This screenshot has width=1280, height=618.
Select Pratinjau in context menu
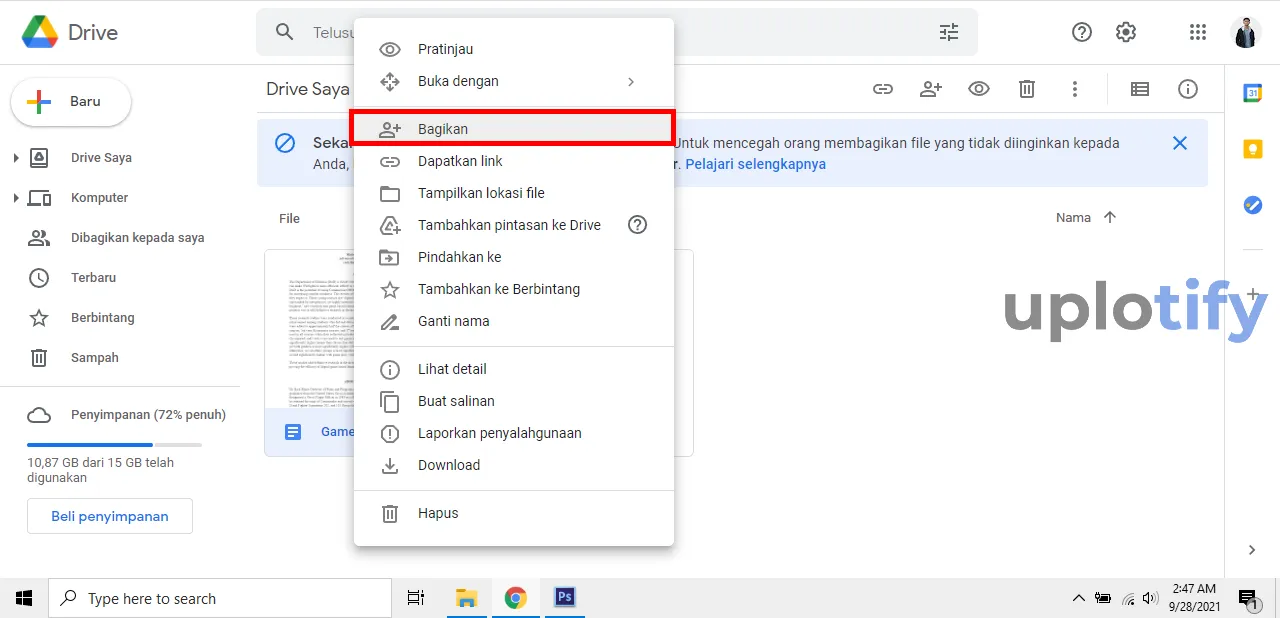tap(514, 49)
